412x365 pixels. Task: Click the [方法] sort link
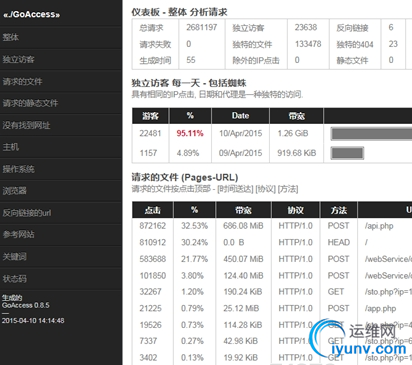click(288, 189)
